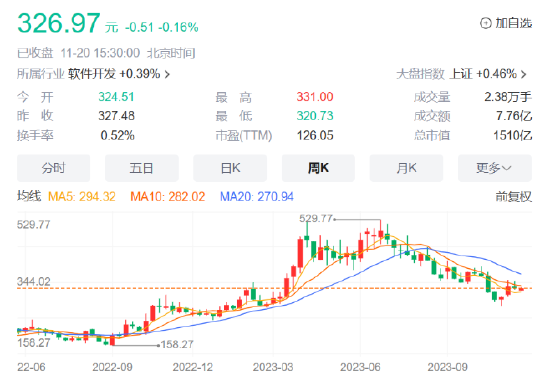
Task: Click the 324.51 opening price value
Action: coord(116,97)
